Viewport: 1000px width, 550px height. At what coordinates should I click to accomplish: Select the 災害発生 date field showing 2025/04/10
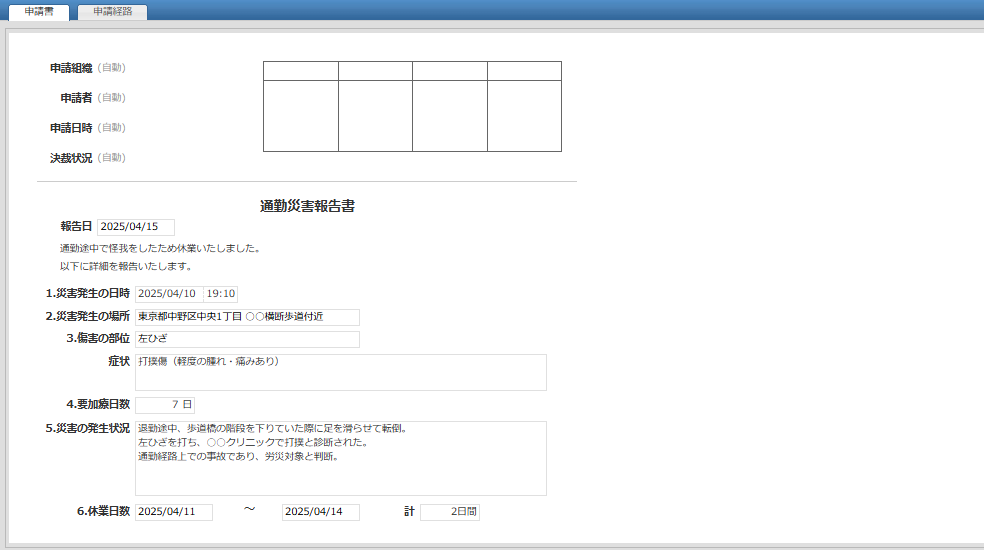point(168,294)
